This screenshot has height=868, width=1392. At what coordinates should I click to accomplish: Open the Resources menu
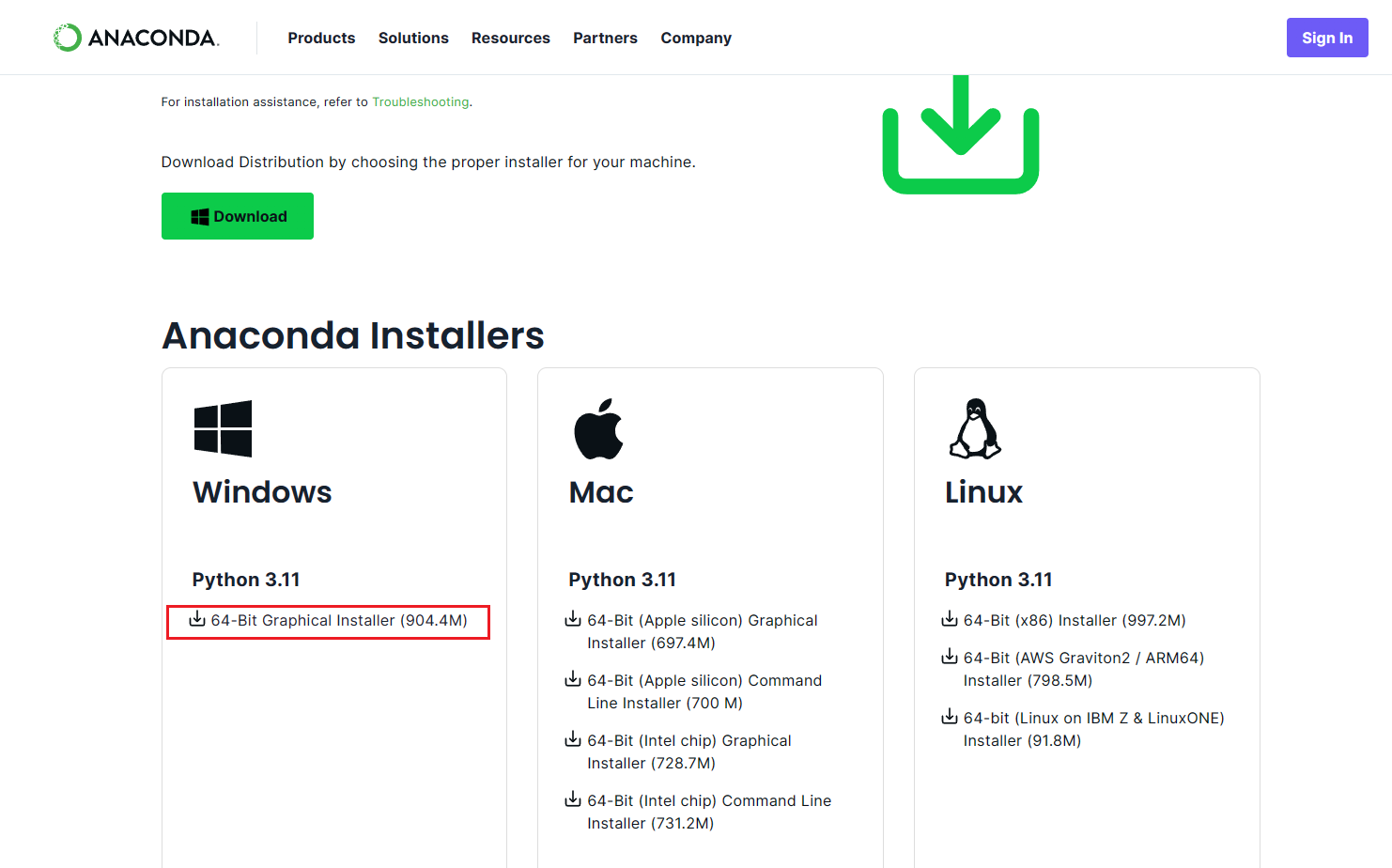click(x=511, y=38)
